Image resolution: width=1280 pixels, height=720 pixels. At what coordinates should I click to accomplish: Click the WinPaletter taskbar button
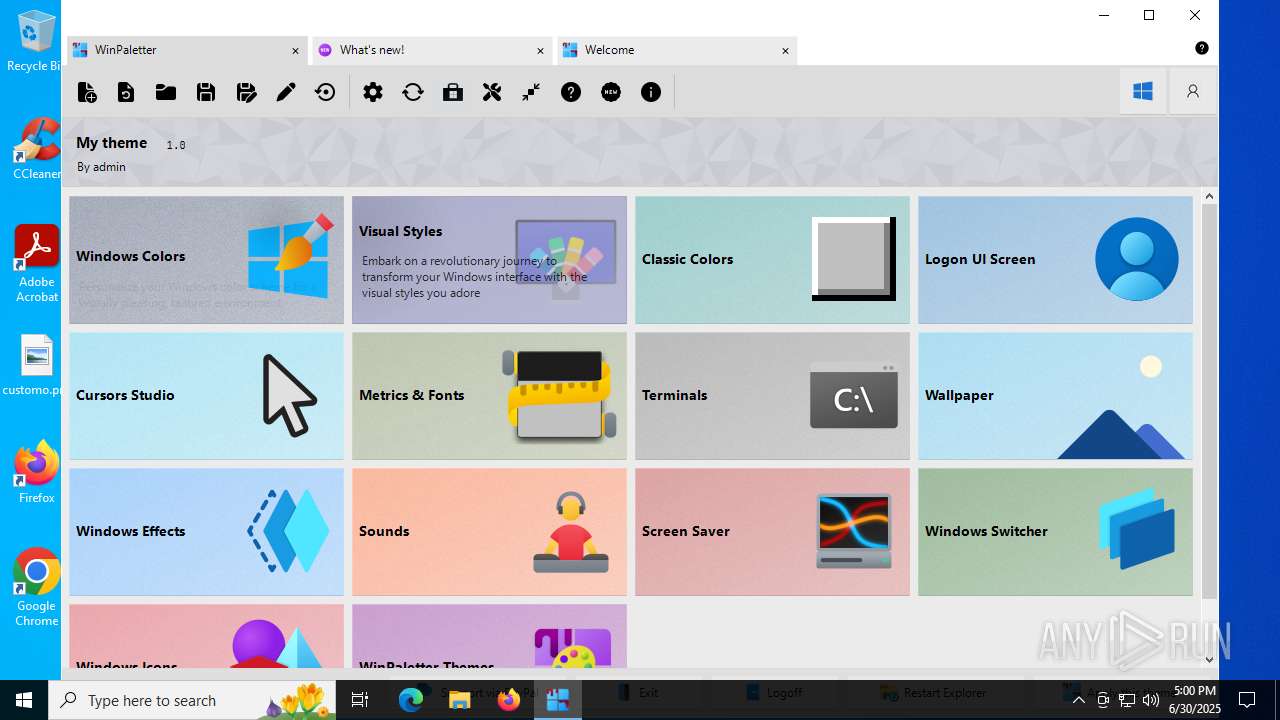pos(557,700)
